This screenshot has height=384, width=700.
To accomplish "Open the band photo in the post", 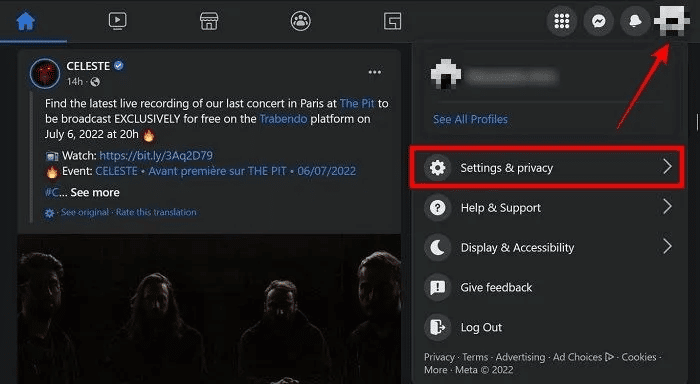I will coord(209,309).
